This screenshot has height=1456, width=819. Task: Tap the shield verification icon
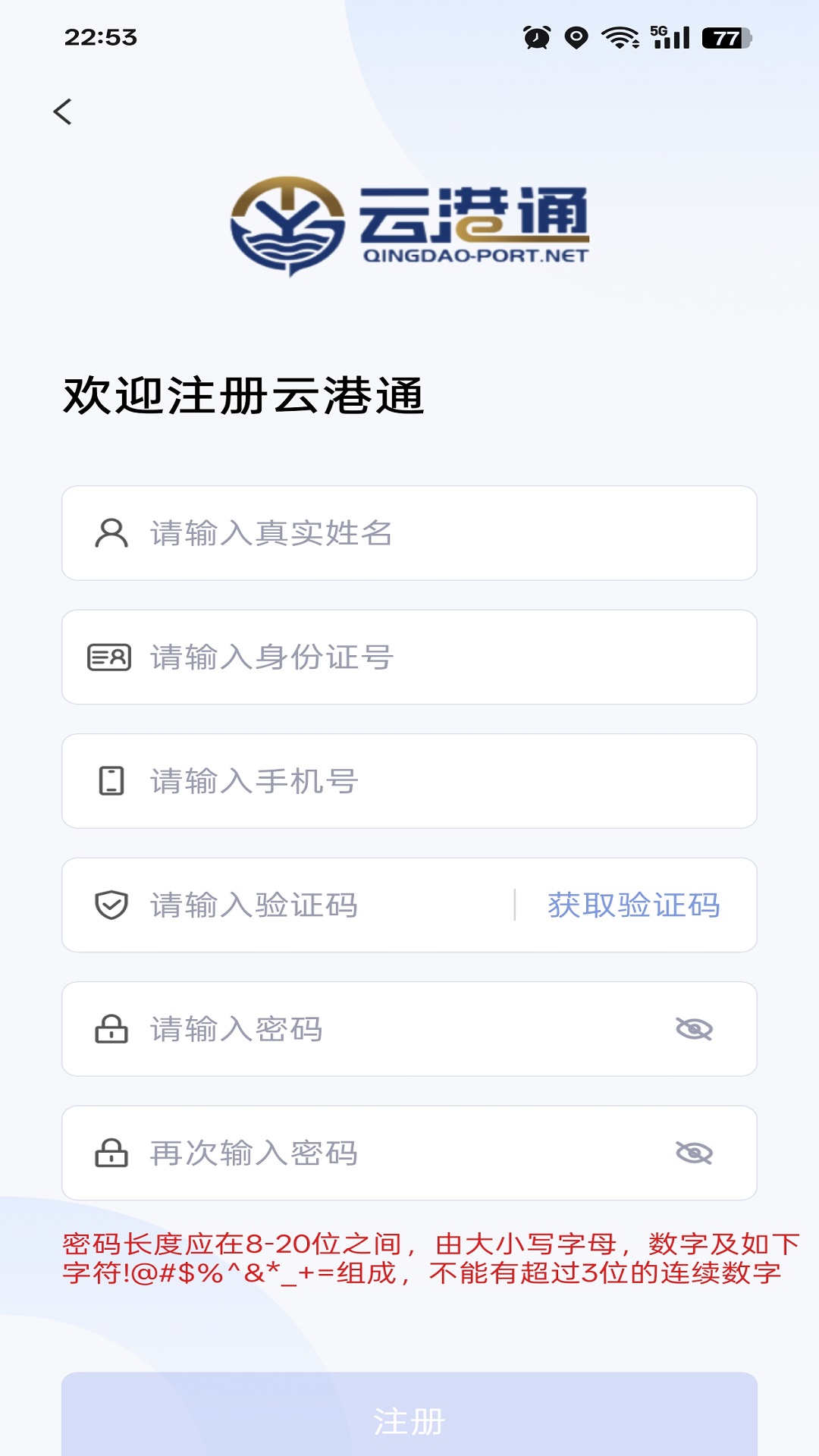(x=111, y=905)
